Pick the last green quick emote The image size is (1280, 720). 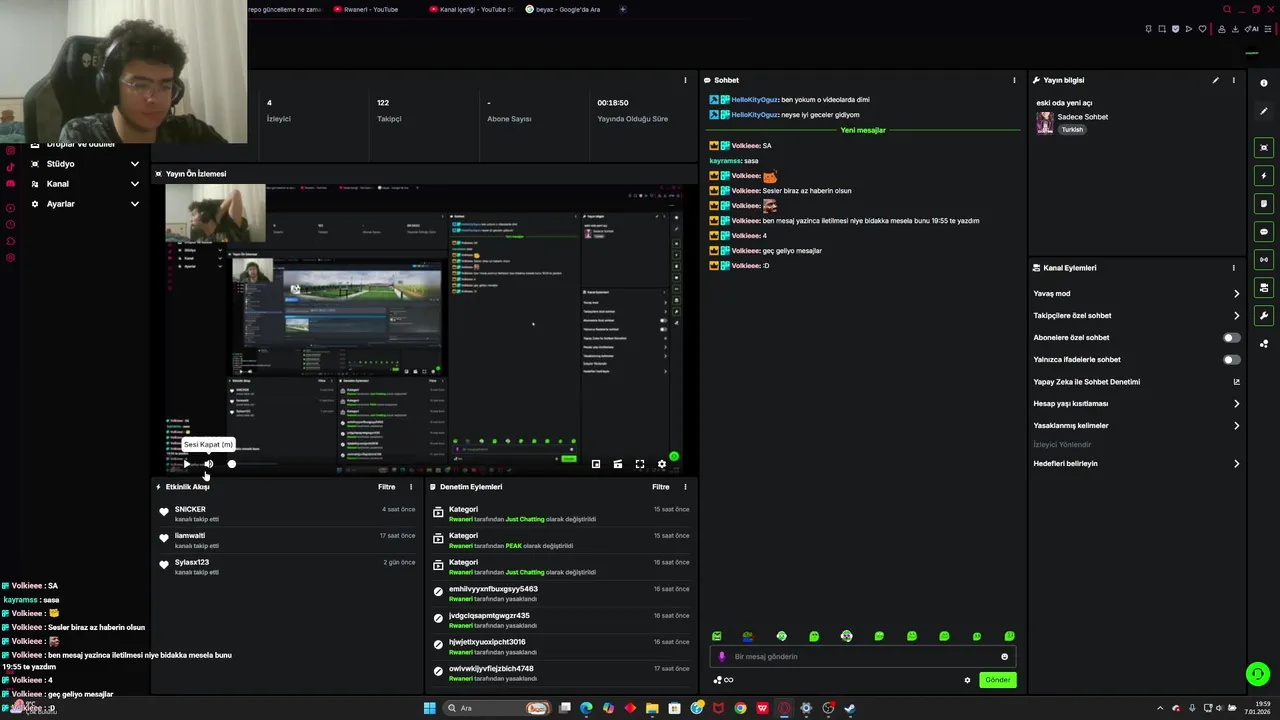[1009, 636]
